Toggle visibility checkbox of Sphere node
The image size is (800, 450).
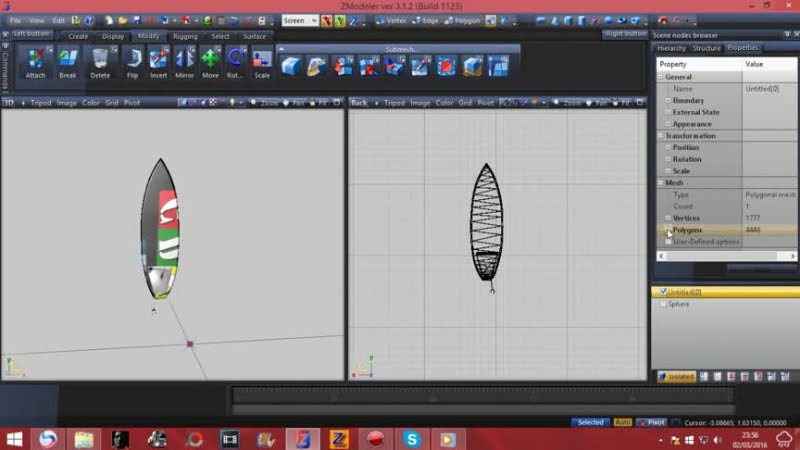pos(663,304)
